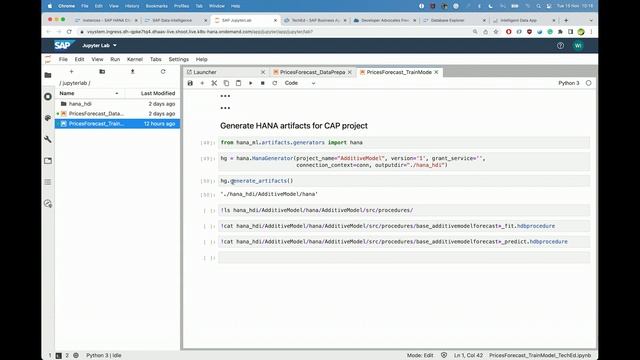Create a new folder in file browser
The image size is (640, 360).
tap(102, 71)
